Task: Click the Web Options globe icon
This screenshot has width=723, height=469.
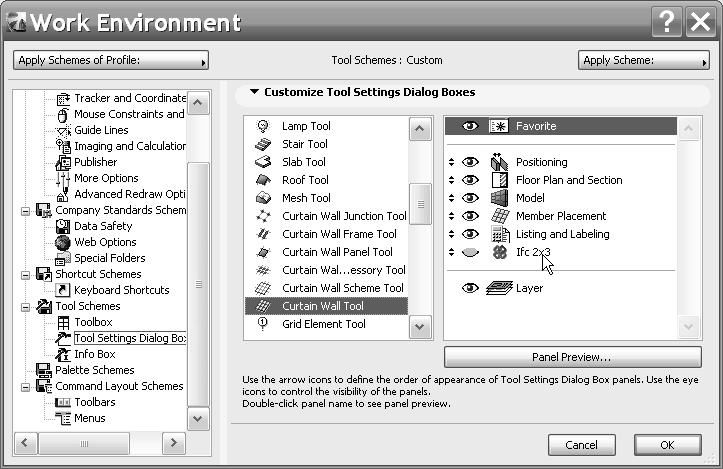Action: point(63,242)
